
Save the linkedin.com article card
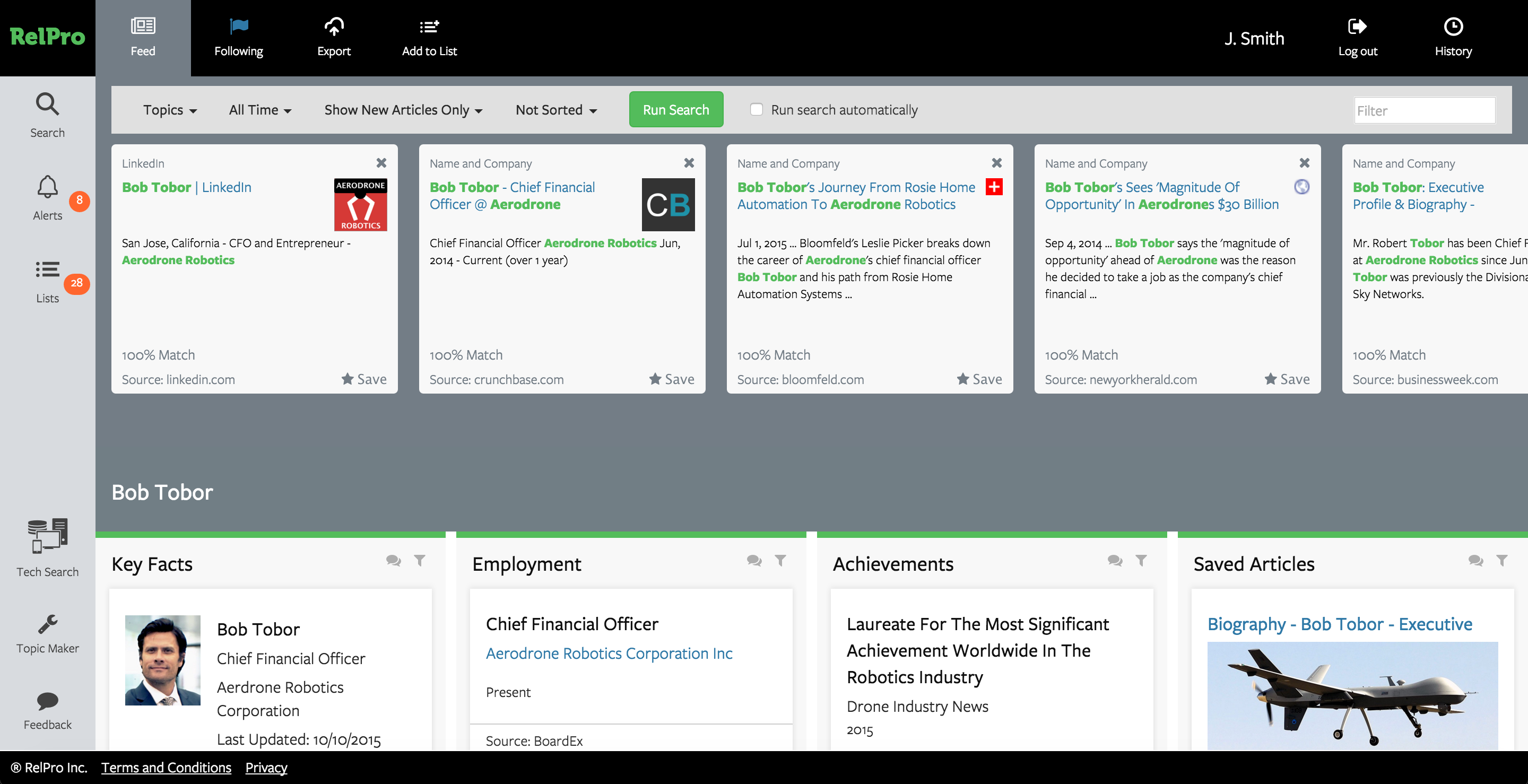pos(363,379)
